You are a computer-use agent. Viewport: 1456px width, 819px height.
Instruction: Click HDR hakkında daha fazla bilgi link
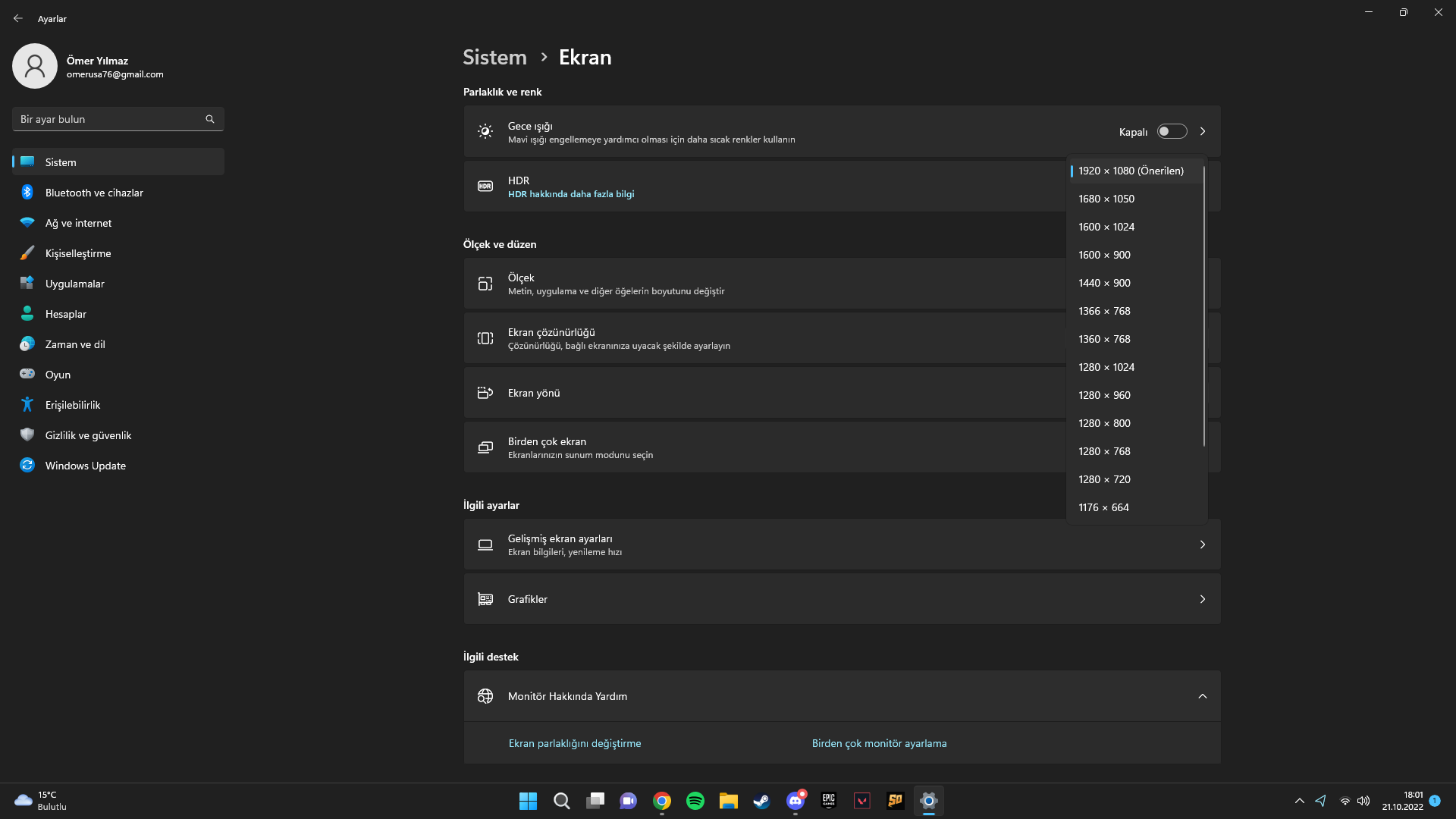(571, 194)
